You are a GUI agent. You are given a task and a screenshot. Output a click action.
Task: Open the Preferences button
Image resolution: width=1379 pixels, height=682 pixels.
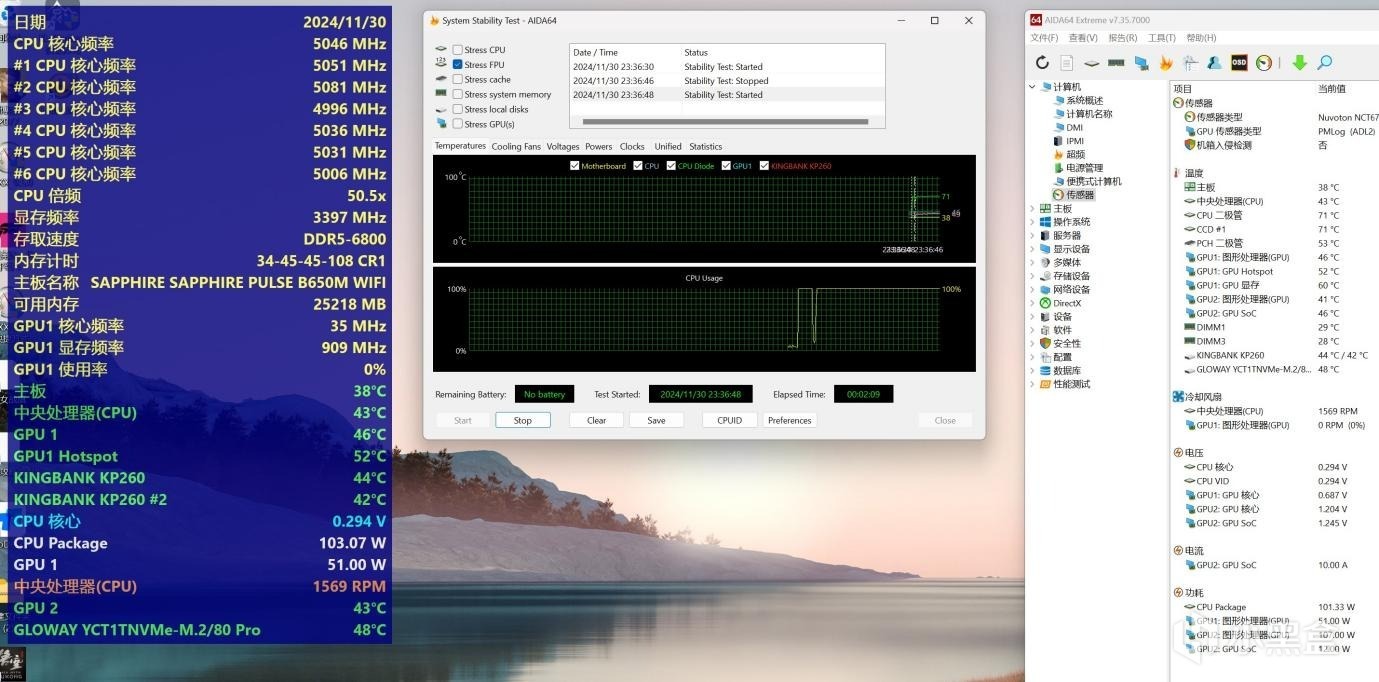pos(790,420)
